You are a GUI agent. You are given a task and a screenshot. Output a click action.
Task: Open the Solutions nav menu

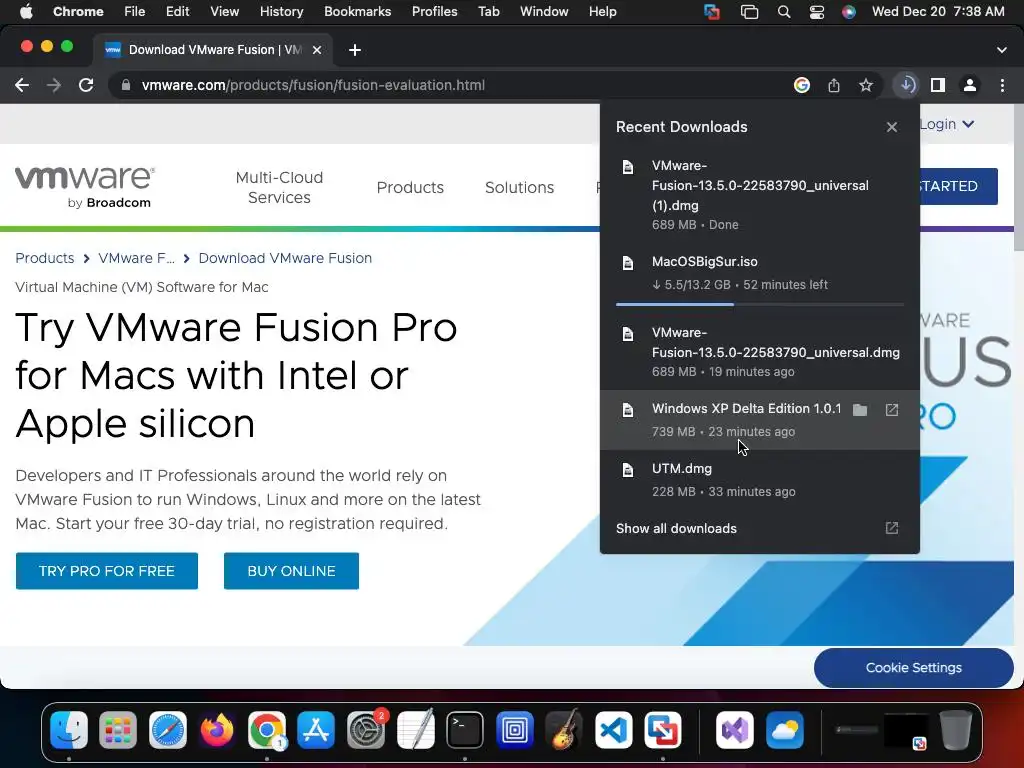pyautogui.click(x=519, y=187)
